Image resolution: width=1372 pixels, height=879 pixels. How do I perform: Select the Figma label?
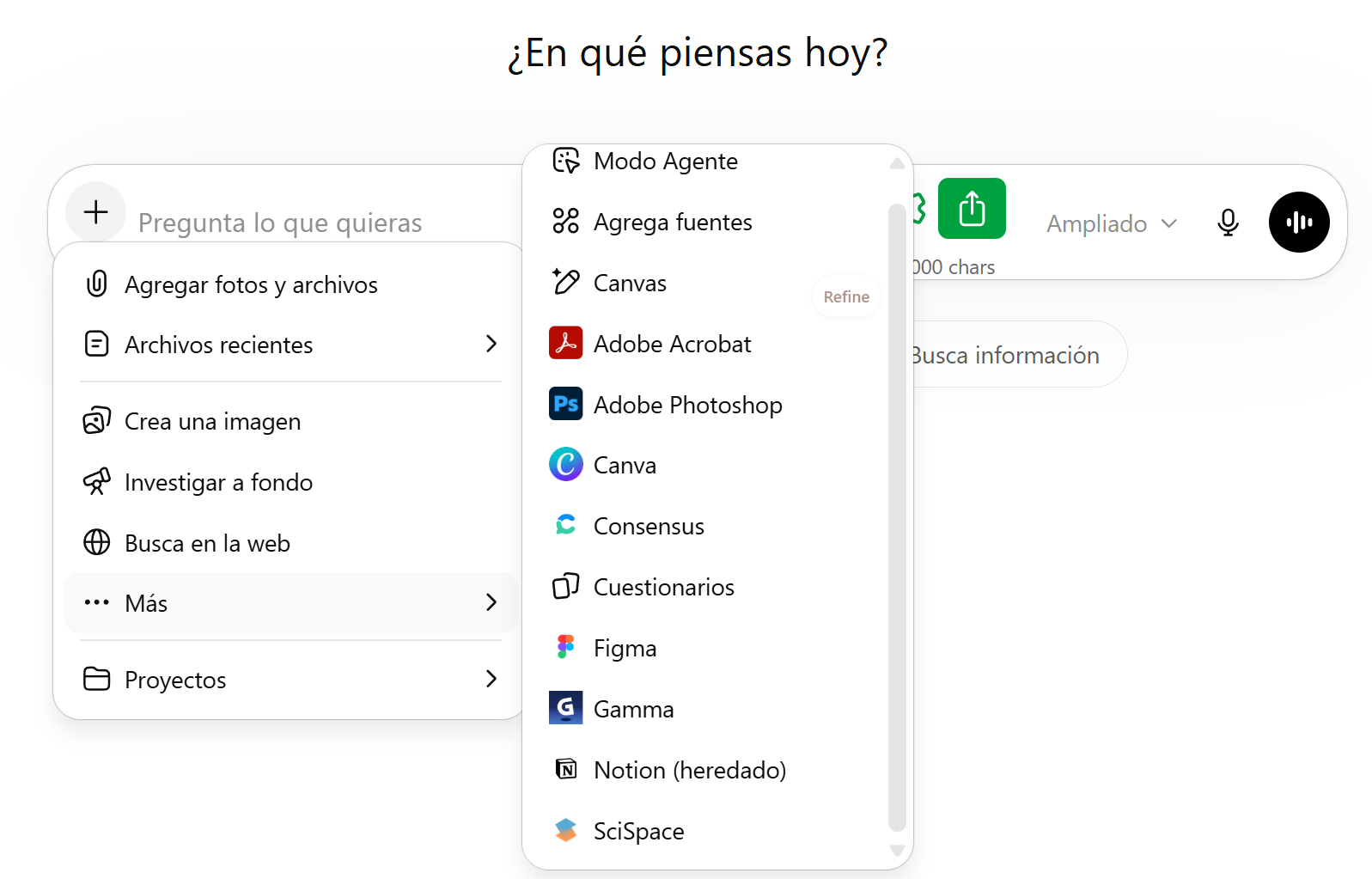point(625,648)
